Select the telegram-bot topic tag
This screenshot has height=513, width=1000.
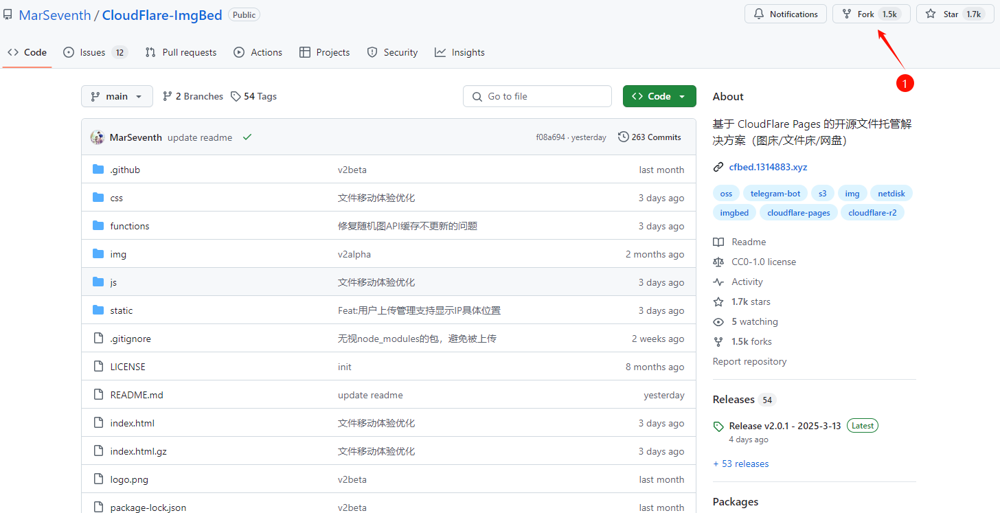[775, 193]
